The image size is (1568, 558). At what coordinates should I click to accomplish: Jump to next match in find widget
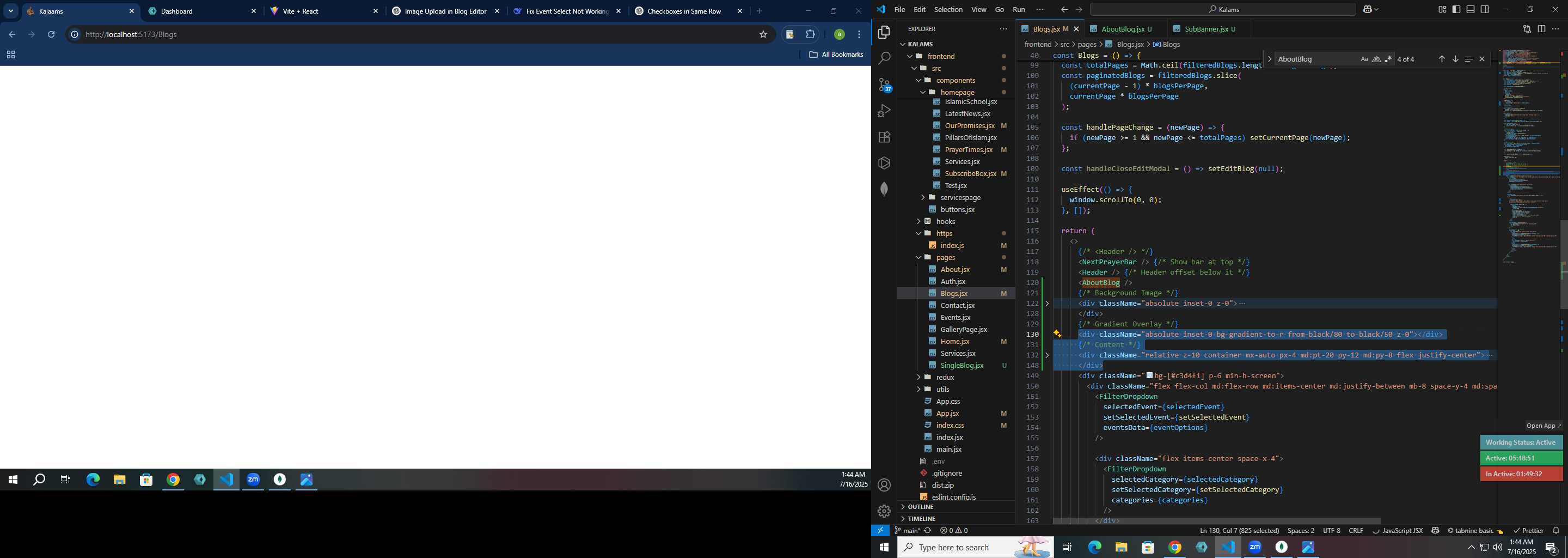tap(1455, 59)
